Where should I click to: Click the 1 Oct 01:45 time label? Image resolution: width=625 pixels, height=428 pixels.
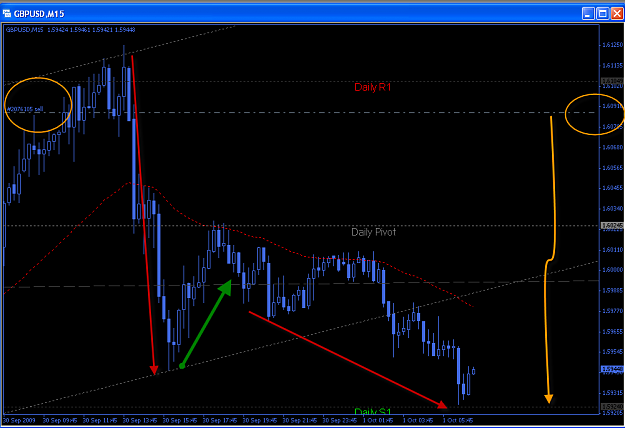[378, 420]
